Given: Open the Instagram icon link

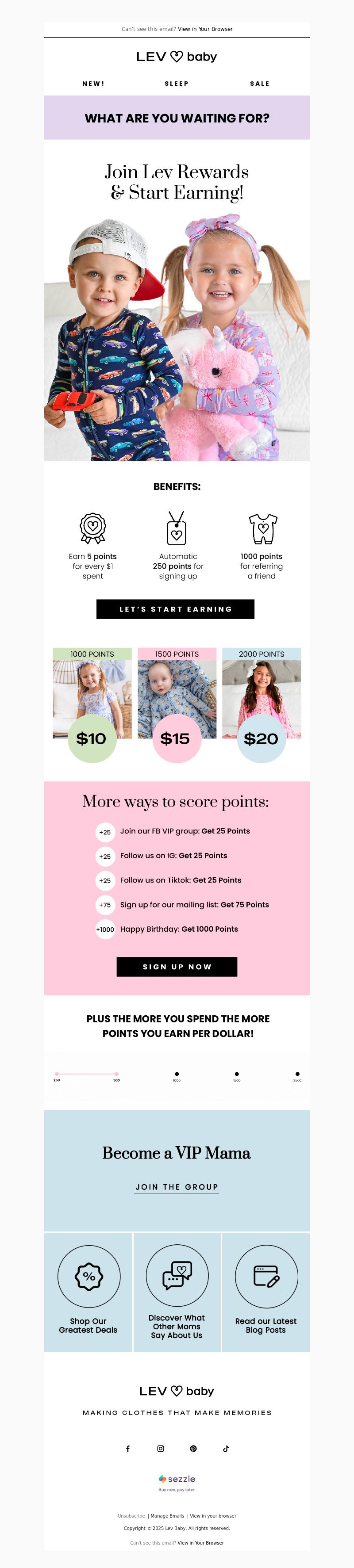Looking at the screenshot, I should click(161, 1449).
